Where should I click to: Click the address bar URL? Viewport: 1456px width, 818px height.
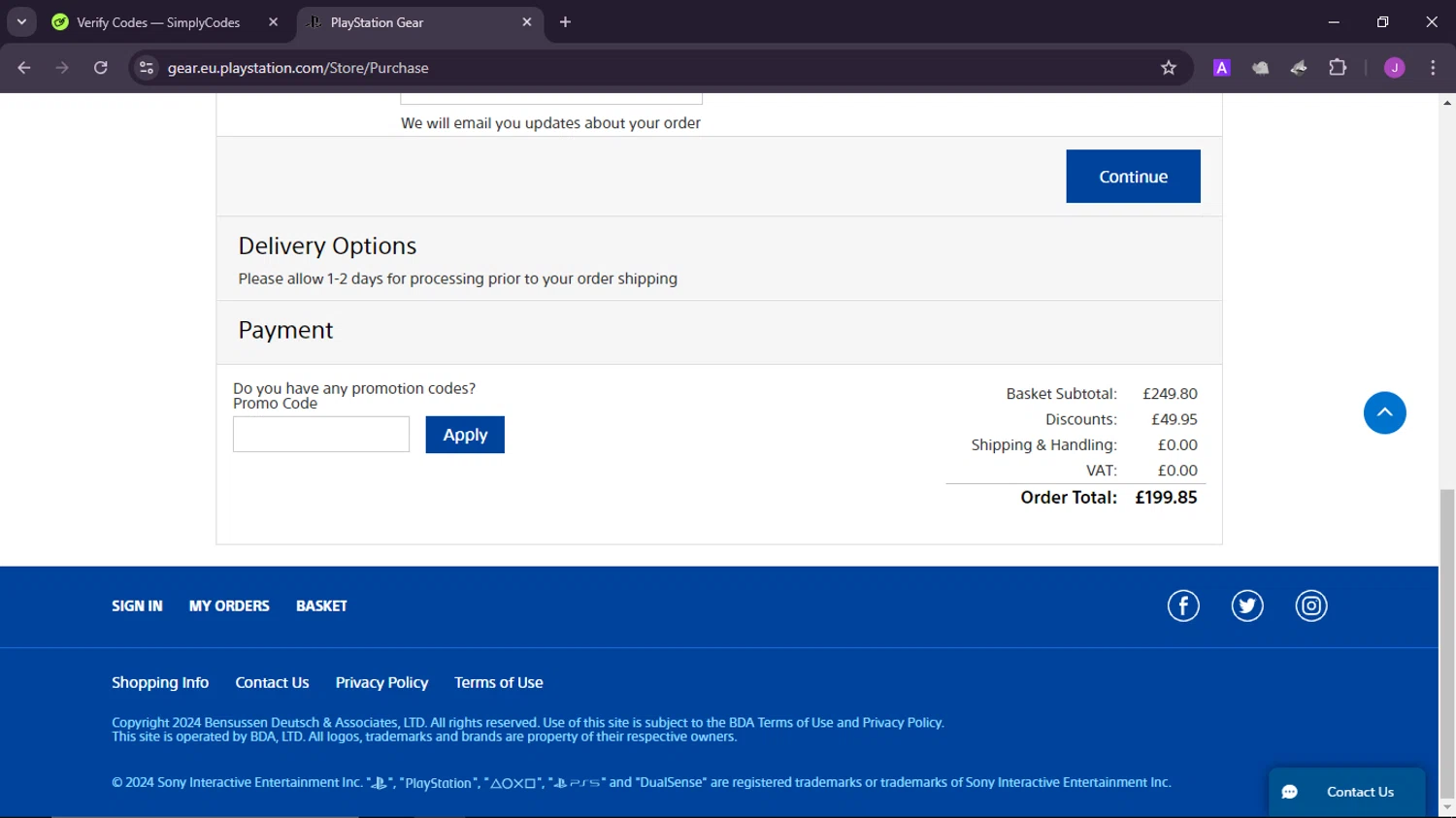tap(298, 68)
